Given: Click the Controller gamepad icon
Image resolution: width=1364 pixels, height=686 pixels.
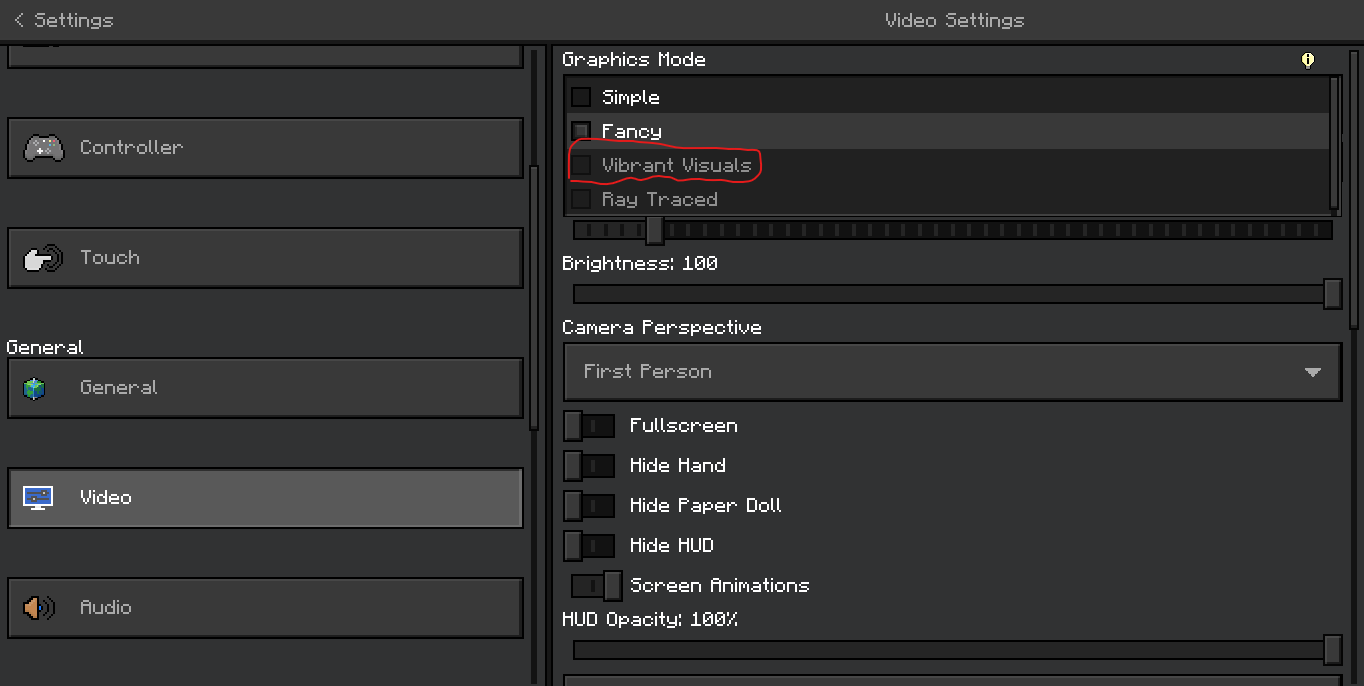Looking at the screenshot, I should (43, 148).
